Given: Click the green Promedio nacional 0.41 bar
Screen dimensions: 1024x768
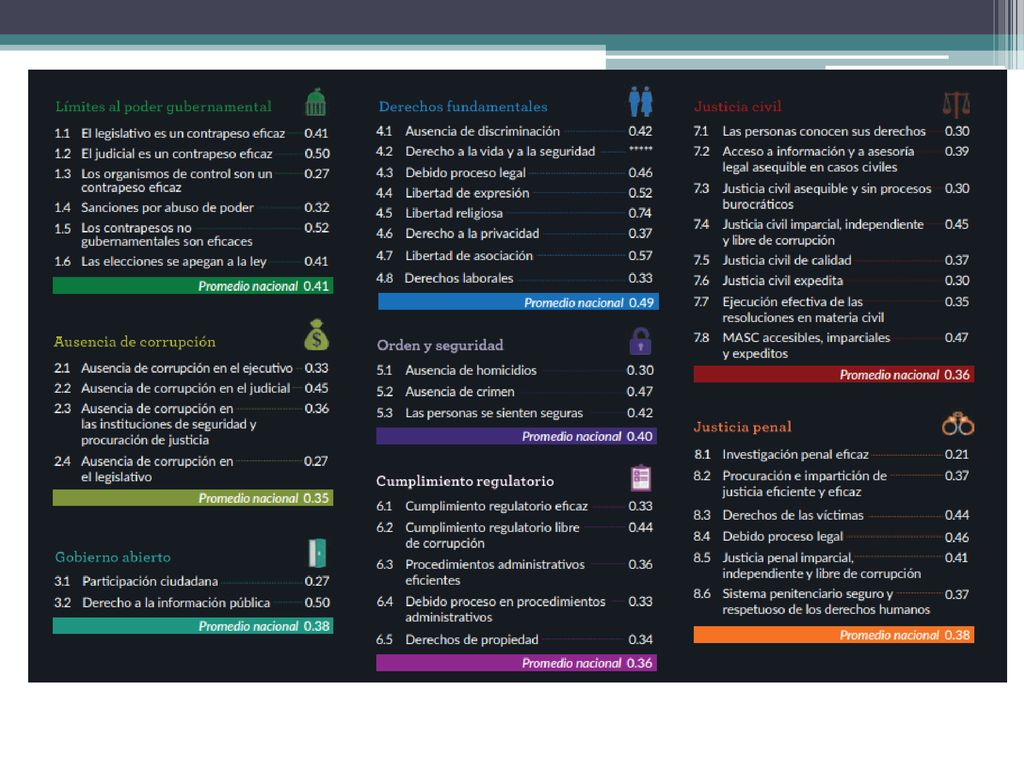Looking at the screenshot, I should [193, 286].
